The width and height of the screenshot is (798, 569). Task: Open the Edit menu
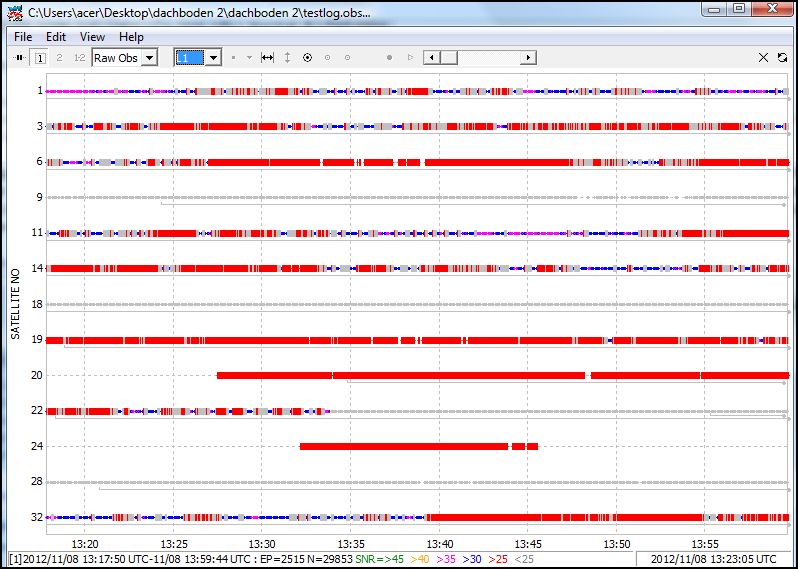(x=56, y=37)
